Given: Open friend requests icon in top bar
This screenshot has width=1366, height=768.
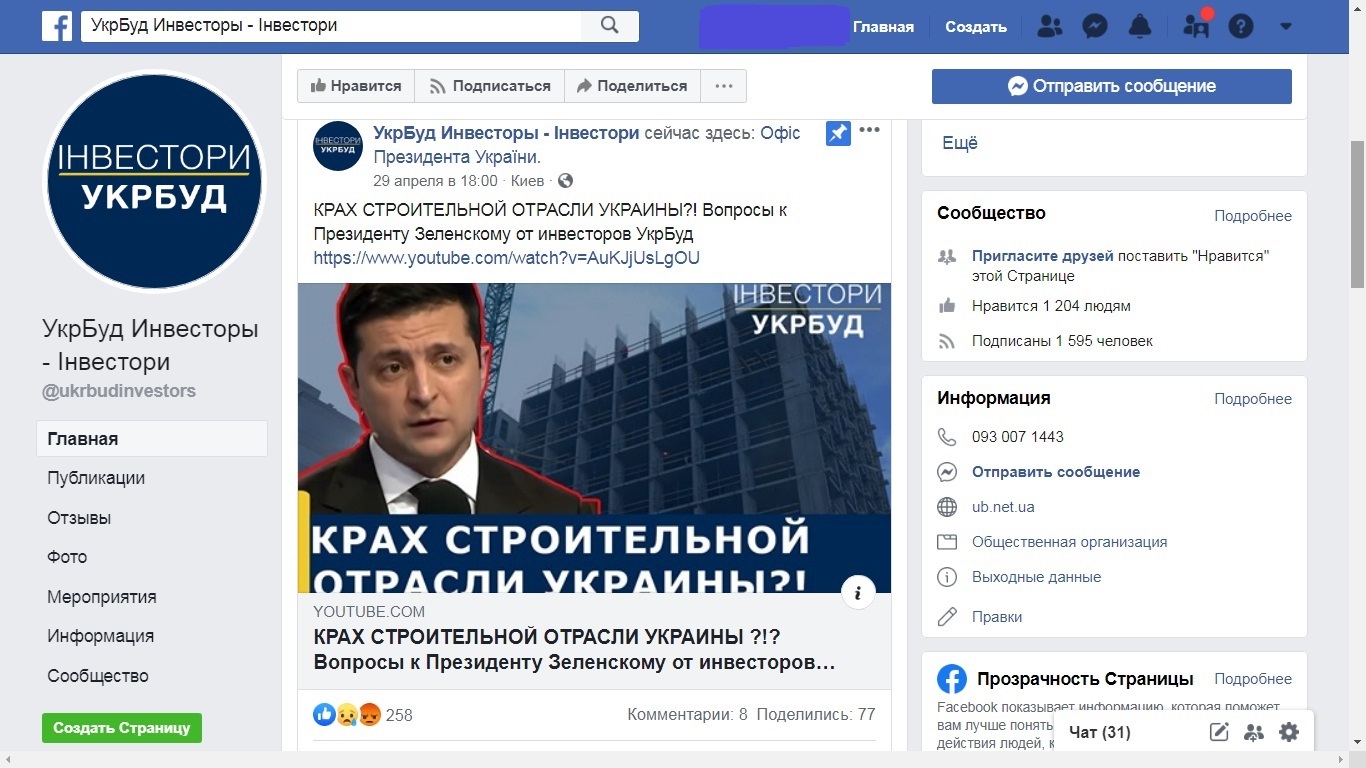Looking at the screenshot, I should 1050,27.
